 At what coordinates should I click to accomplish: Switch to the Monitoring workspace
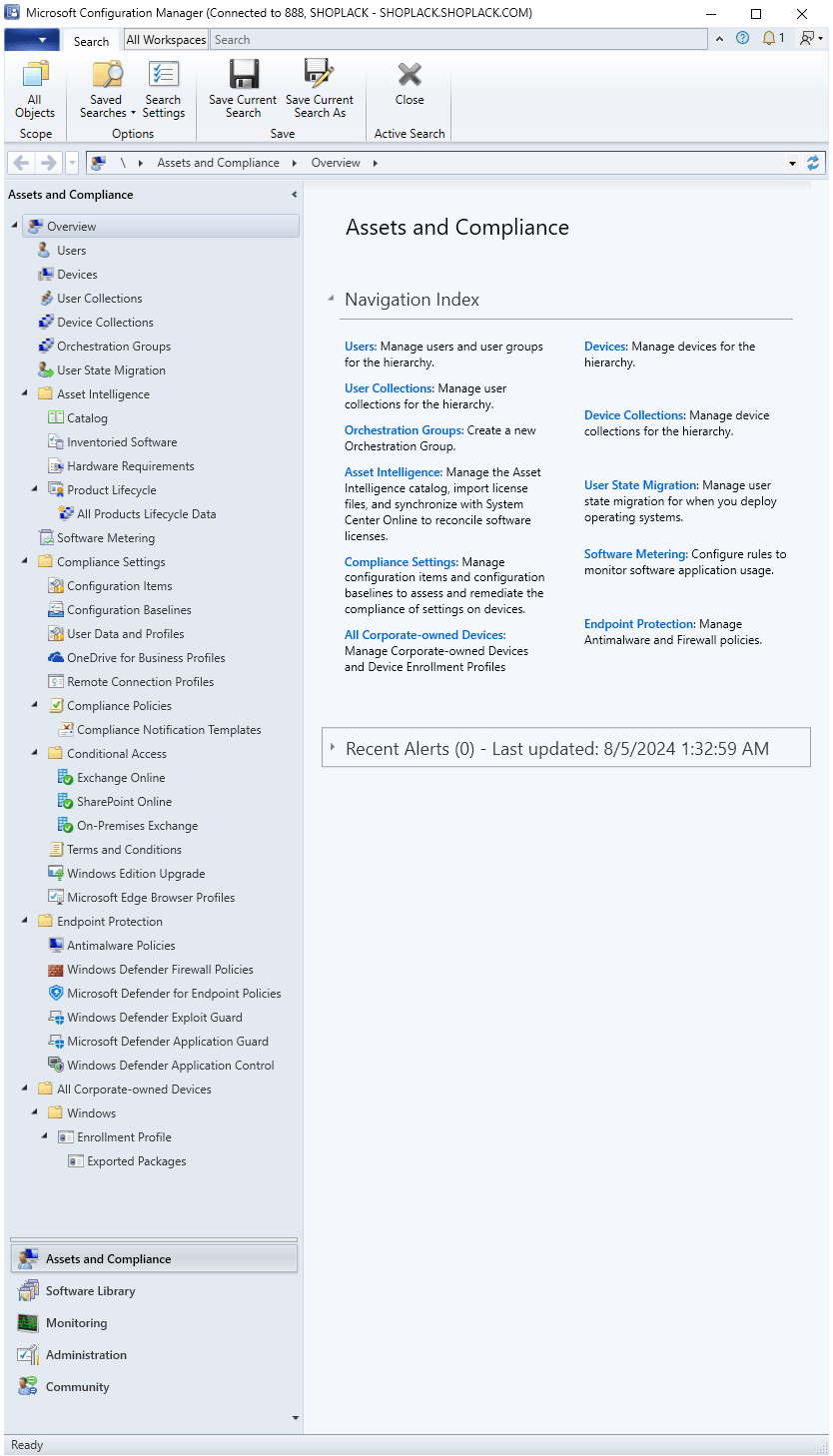(154, 1323)
